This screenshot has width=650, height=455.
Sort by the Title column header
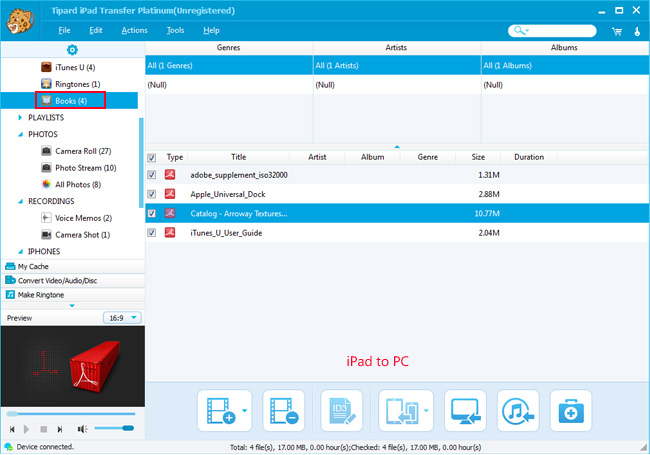click(238, 157)
